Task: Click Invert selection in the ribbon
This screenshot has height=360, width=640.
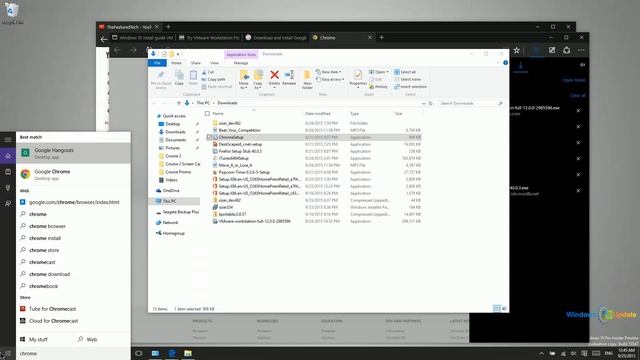Action: pyautogui.click(x=410, y=87)
